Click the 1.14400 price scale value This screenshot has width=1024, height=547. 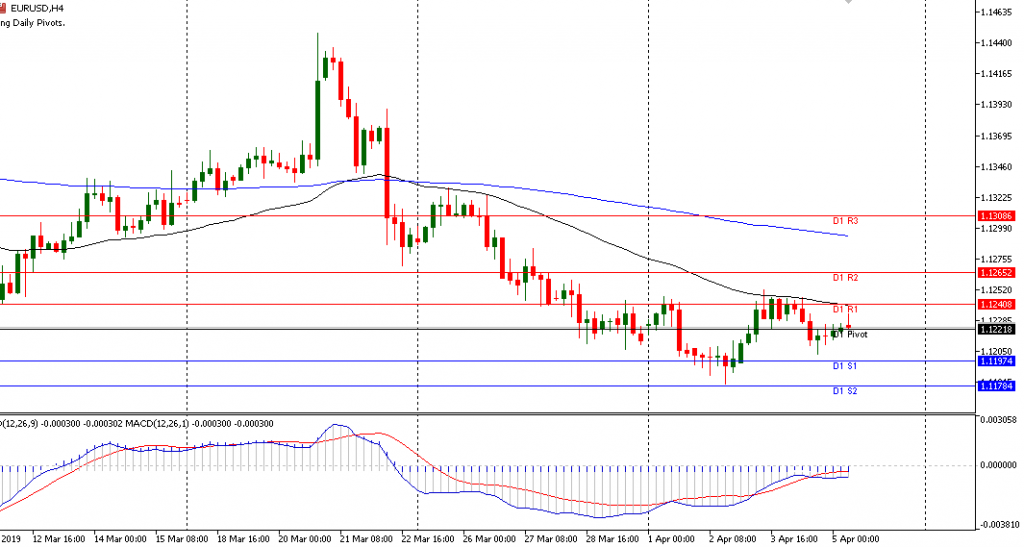point(997,43)
